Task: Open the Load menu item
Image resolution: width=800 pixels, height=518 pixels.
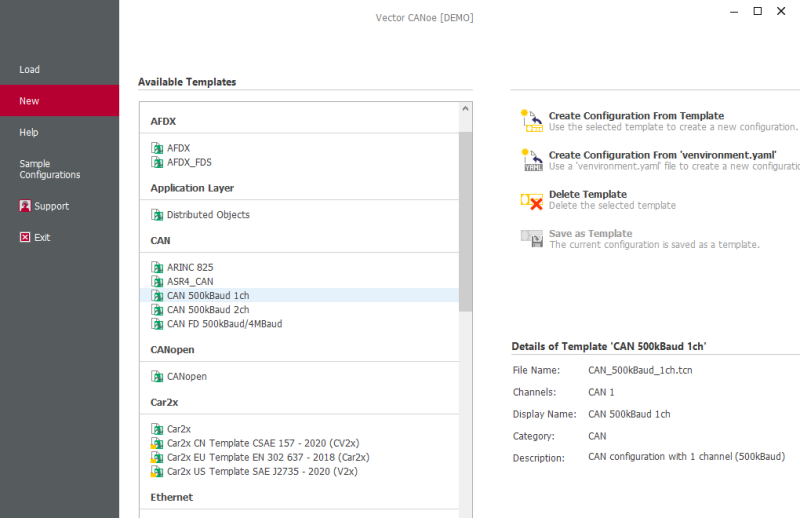Action: [x=30, y=70]
